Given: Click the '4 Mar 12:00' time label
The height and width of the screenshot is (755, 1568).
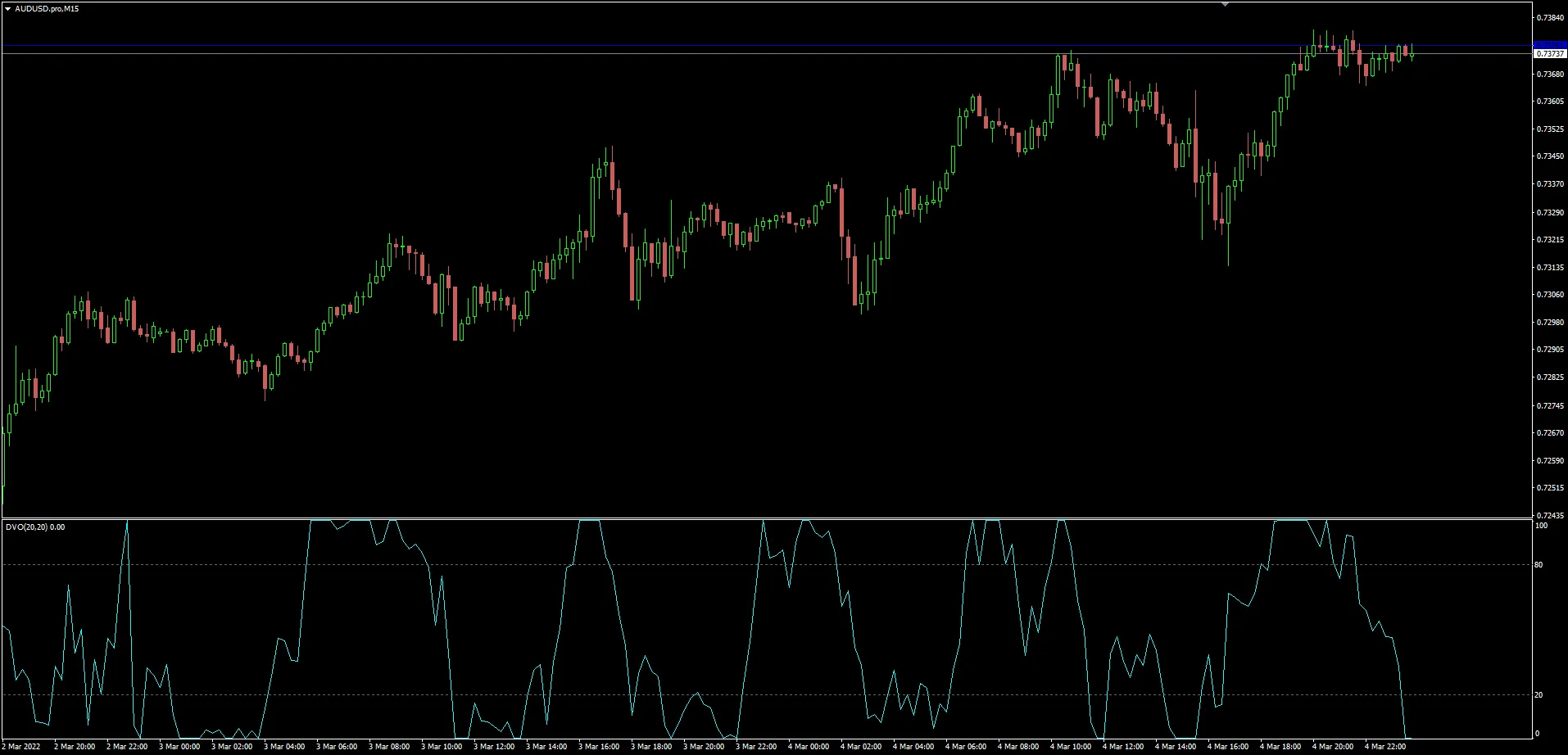Looking at the screenshot, I should click(x=1123, y=747).
